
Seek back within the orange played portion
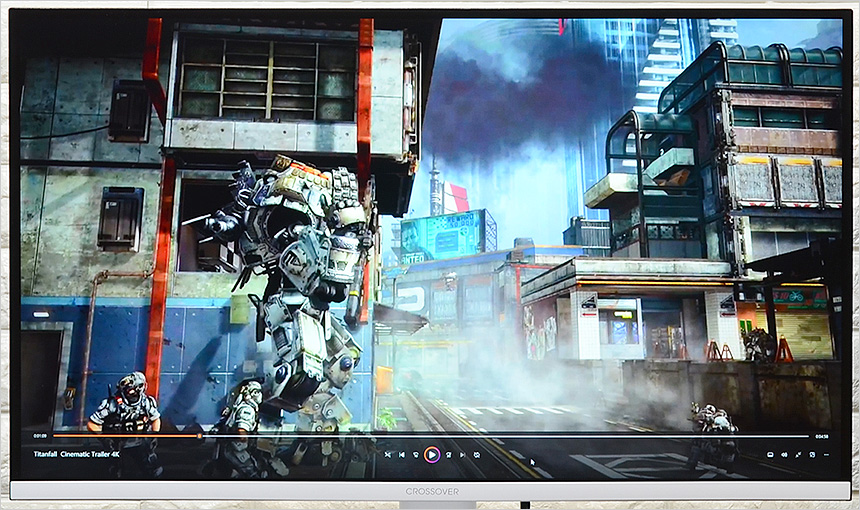(x=120, y=436)
